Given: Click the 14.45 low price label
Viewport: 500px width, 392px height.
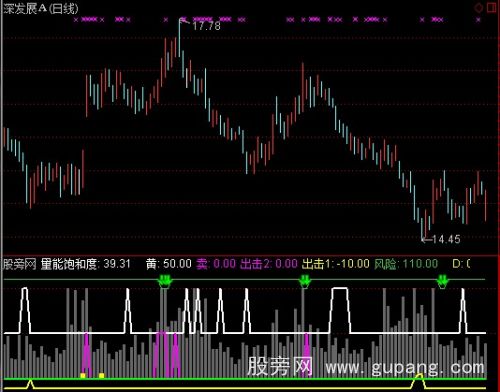Looking at the screenshot, I should point(446,239).
